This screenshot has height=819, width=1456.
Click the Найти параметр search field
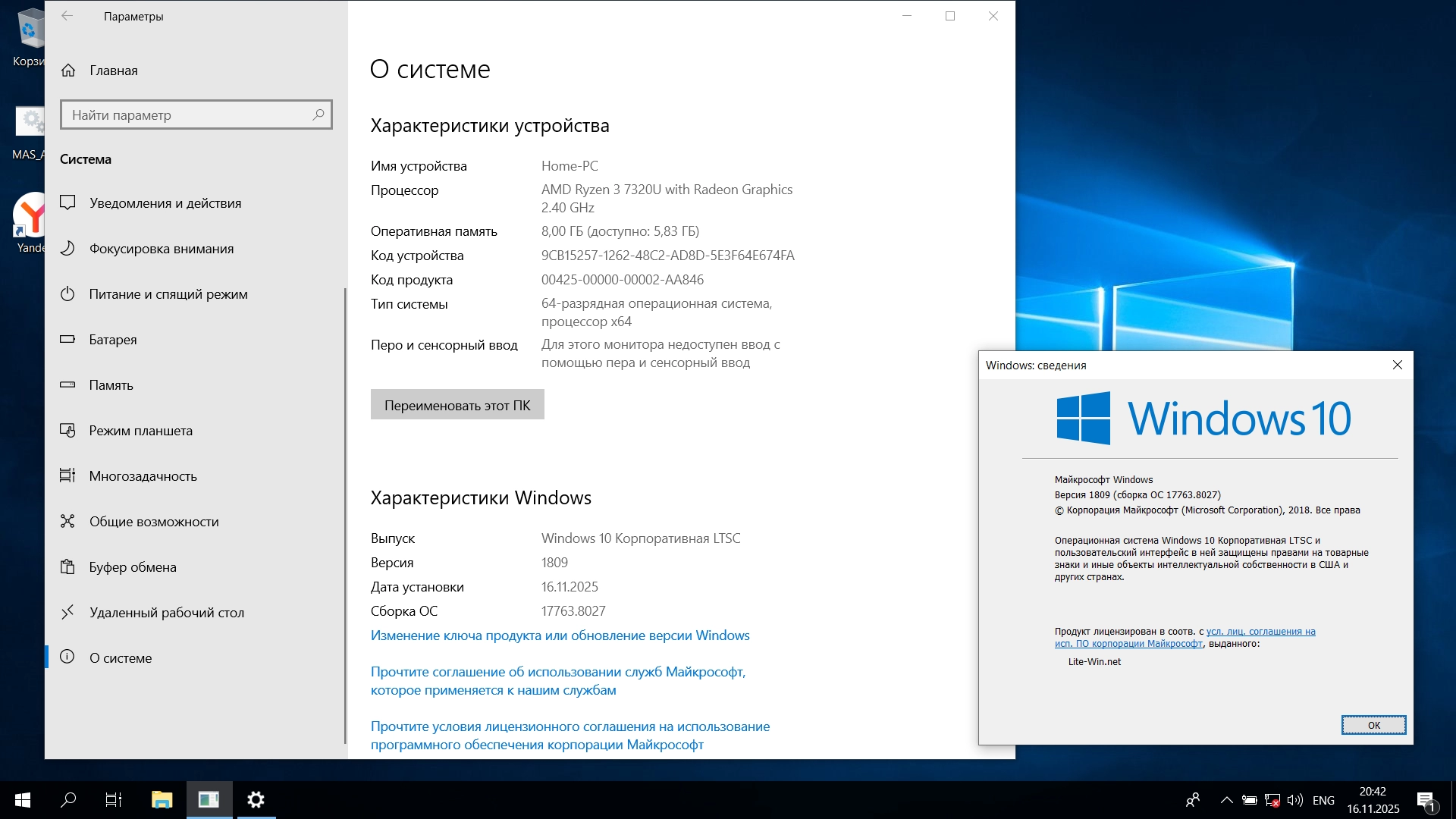pos(190,115)
